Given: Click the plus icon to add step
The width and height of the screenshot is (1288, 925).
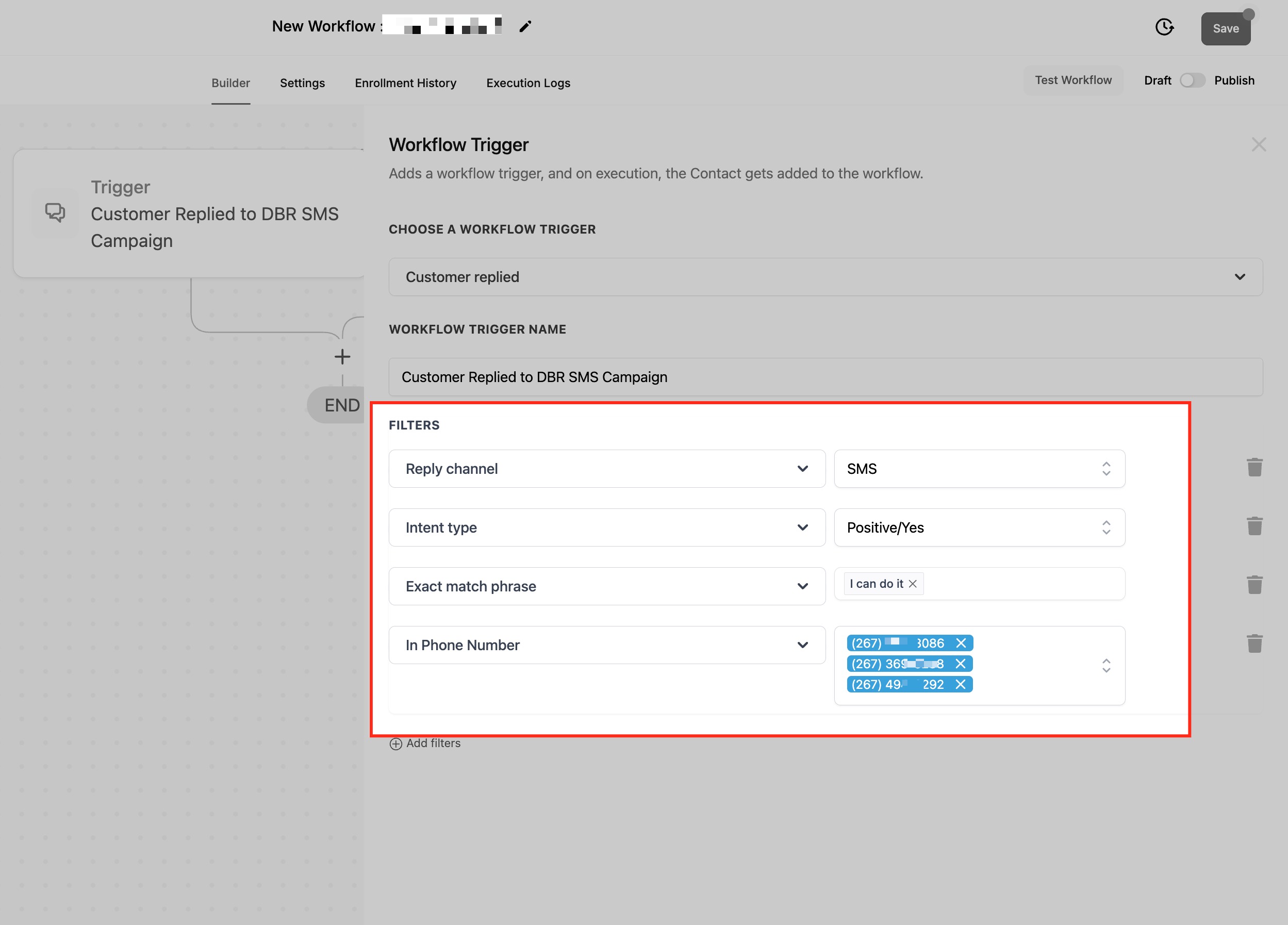Looking at the screenshot, I should click(x=342, y=357).
